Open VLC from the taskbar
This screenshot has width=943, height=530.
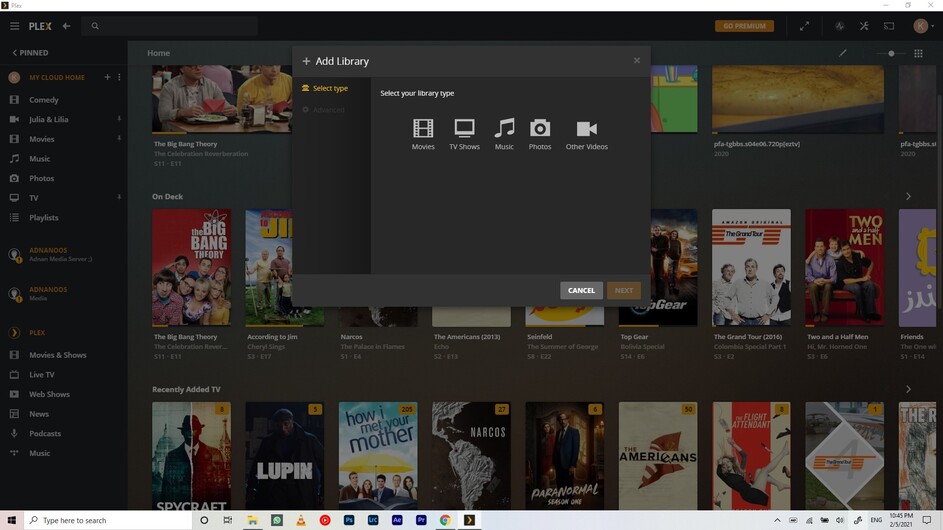click(301, 520)
